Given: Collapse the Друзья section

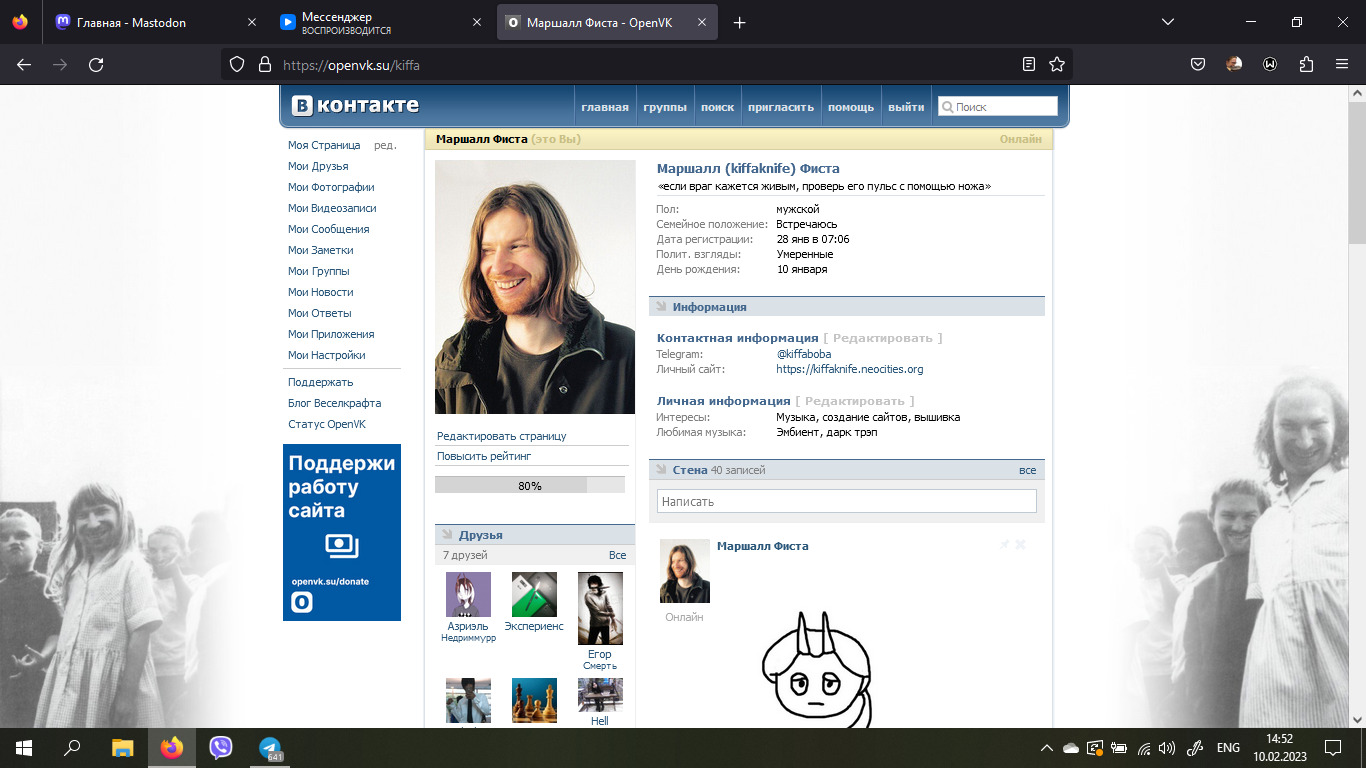Looking at the screenshot, I should [x=447, y=535].
